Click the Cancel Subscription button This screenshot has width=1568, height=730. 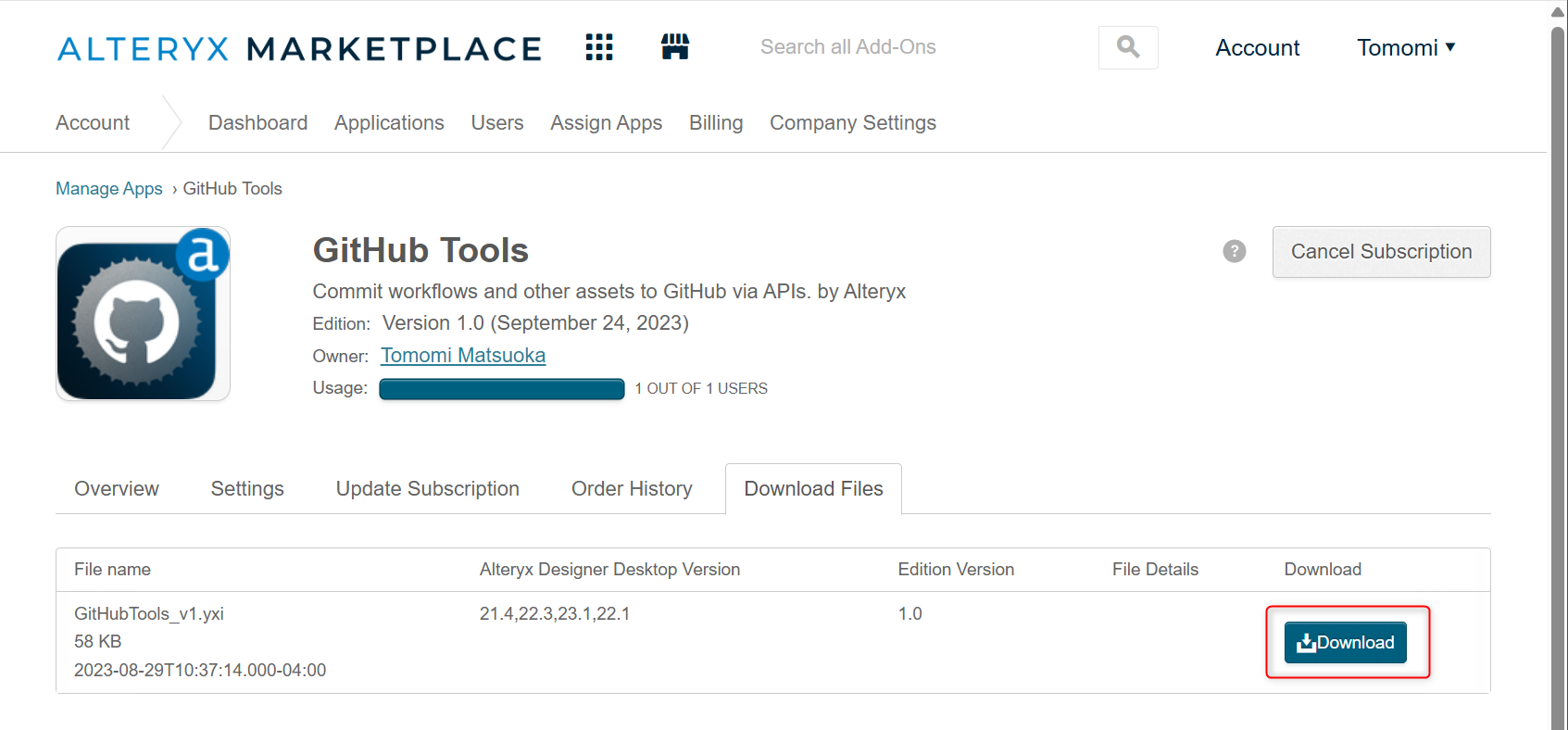pos(1380,252)
